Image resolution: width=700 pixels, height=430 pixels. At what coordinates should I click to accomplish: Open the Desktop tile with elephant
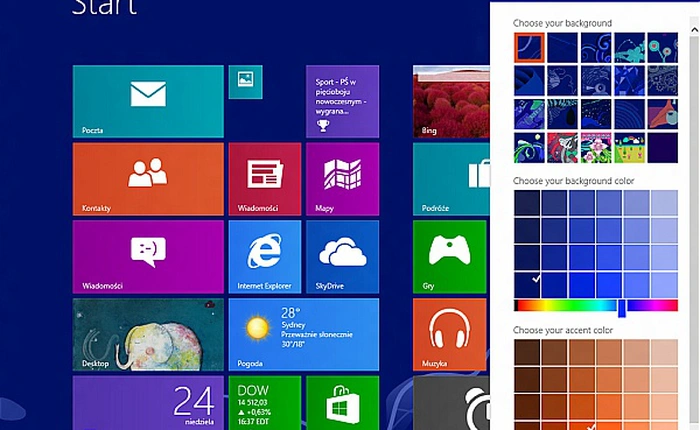148,334
